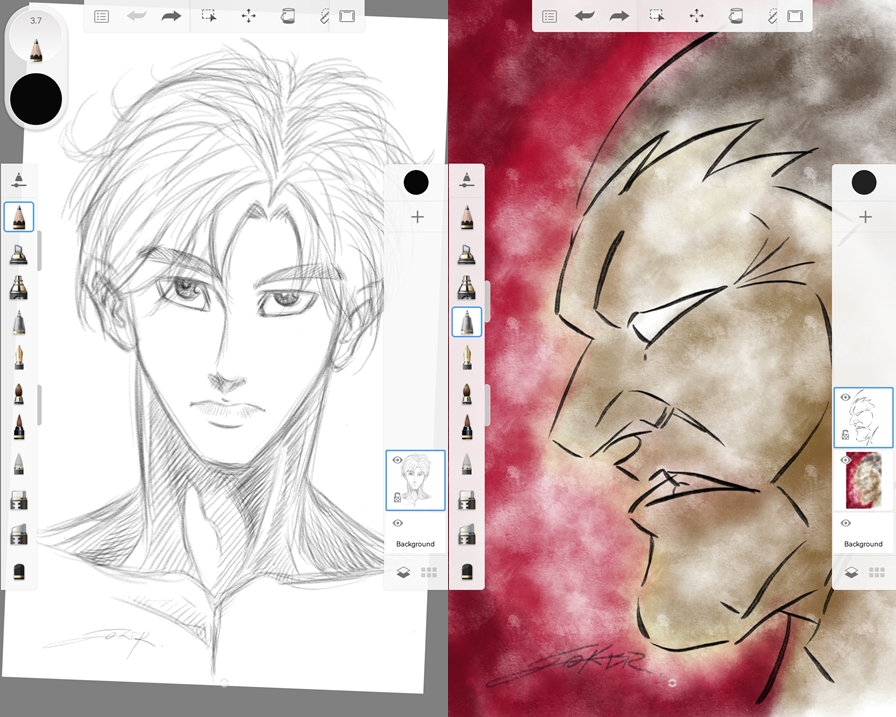The width and height of the screenshot is (896, 717).
Task: Pick the fountain pen nib brush in left palette
Action: pyautogui.click(x=19, y=356)
